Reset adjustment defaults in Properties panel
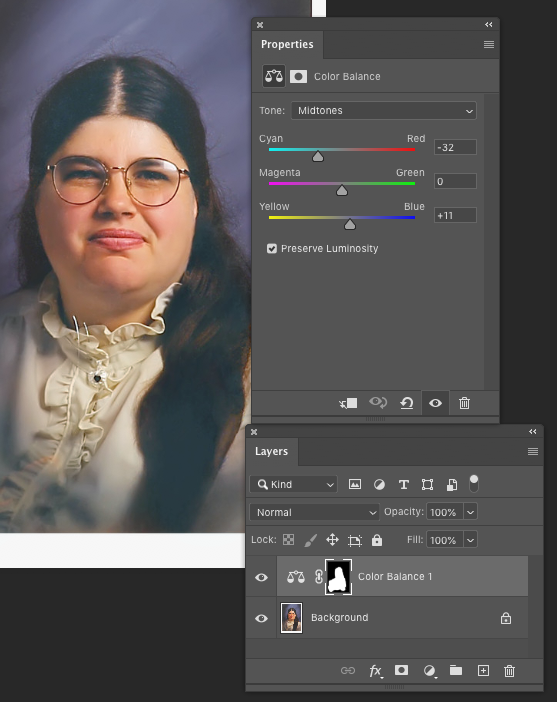 (x=407, y=403)
